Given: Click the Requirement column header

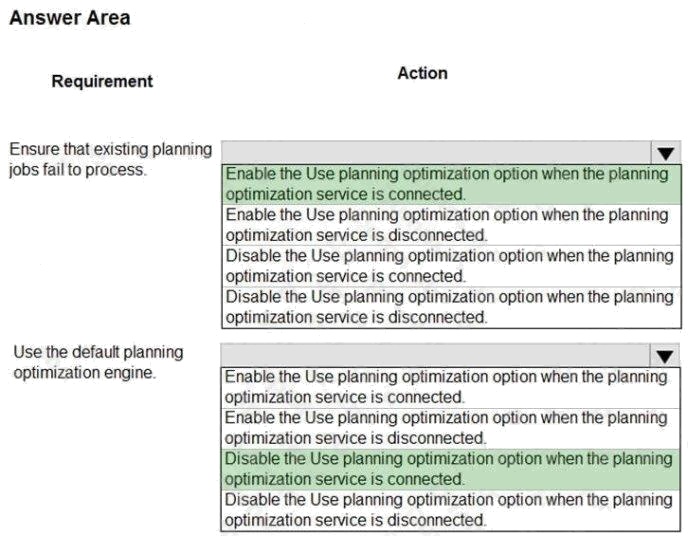Looking at the screenshot, I should pyautogui.click(x=102, y=81).
